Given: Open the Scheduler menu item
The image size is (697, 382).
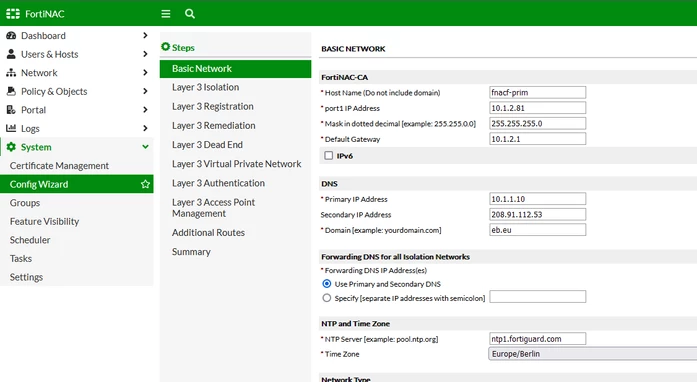Looking at the screenshot, I should [30, 240].
